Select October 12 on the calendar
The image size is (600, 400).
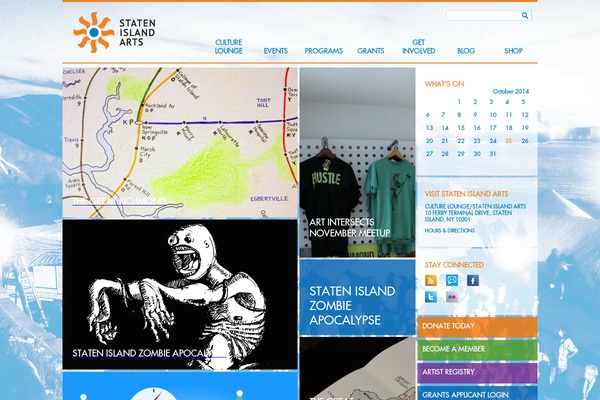525,115
